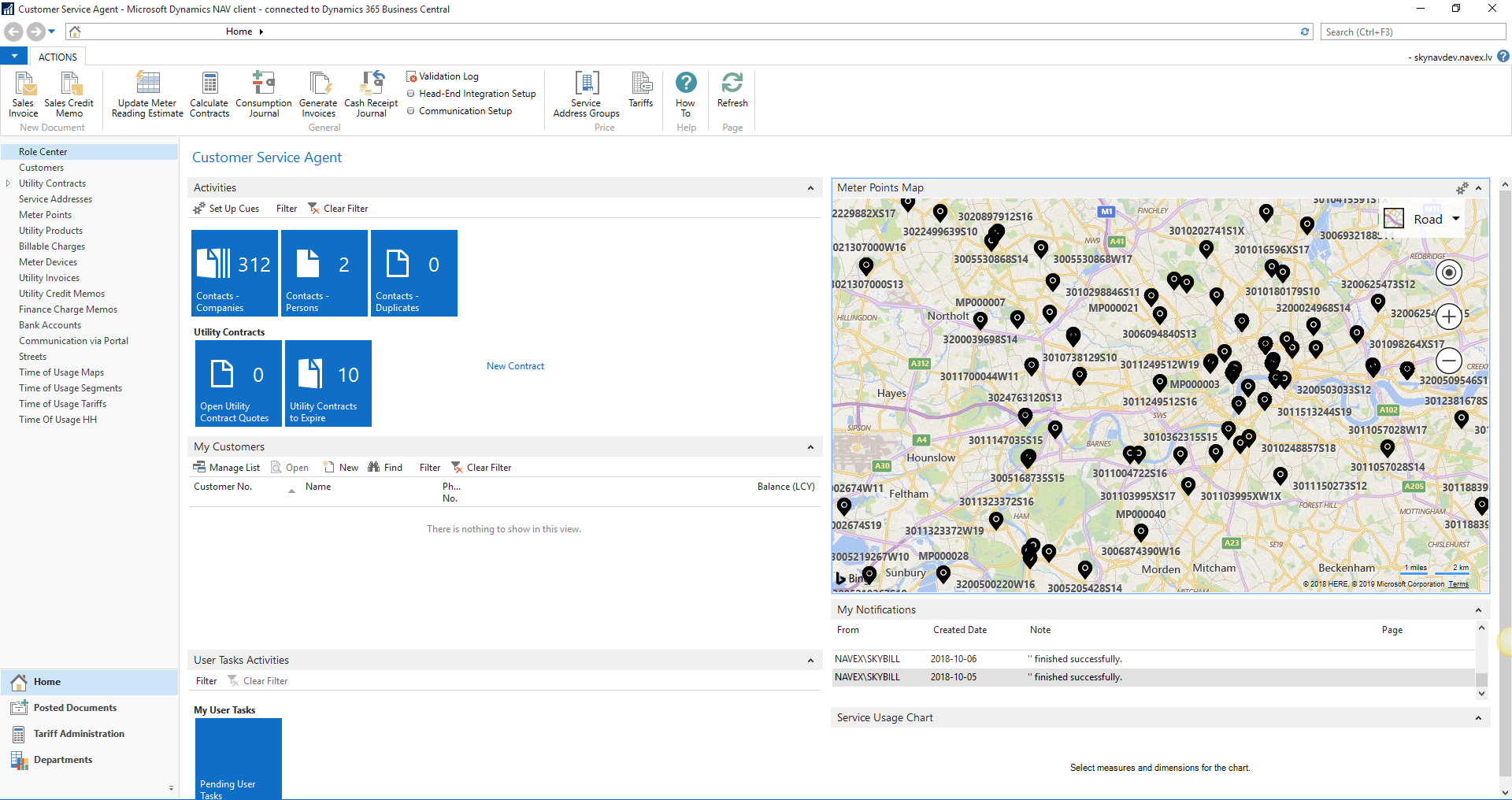This screenshot has width=1512, height=800.
Task: Open the help question mark icon
Action: pos(1503,57)
